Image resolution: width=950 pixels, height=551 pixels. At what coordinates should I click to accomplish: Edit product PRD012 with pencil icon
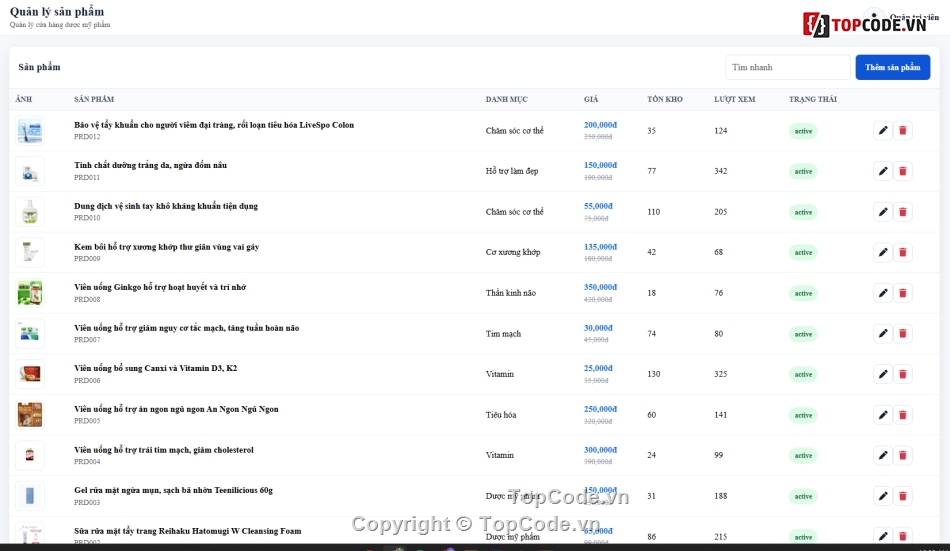pos(883,130)
